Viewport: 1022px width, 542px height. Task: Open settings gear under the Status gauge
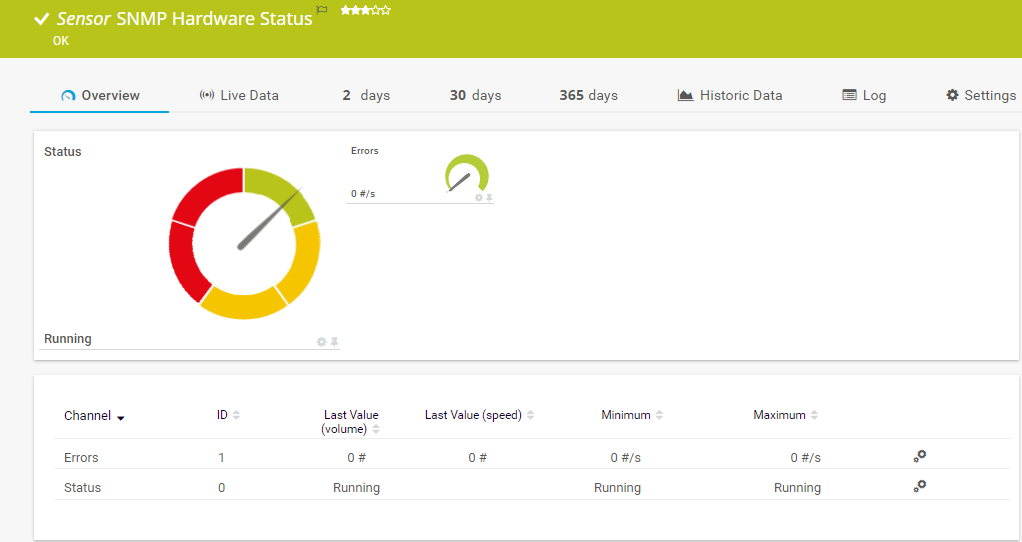click(321, 342)
